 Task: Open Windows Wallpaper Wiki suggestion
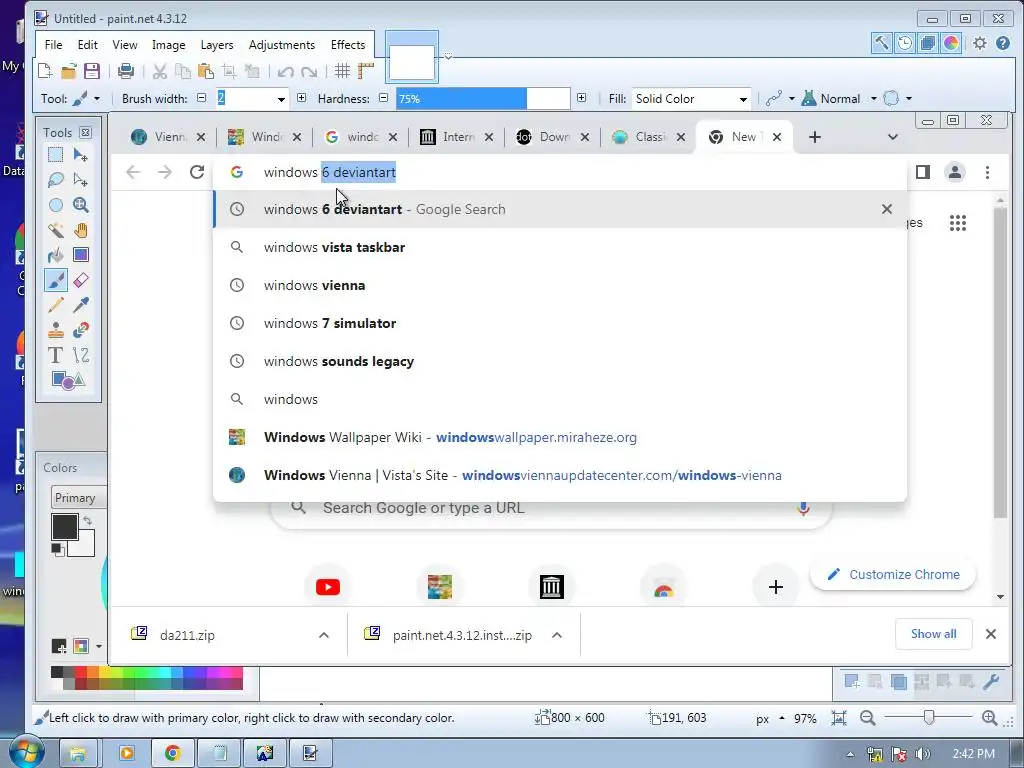[x=560, y=438]
